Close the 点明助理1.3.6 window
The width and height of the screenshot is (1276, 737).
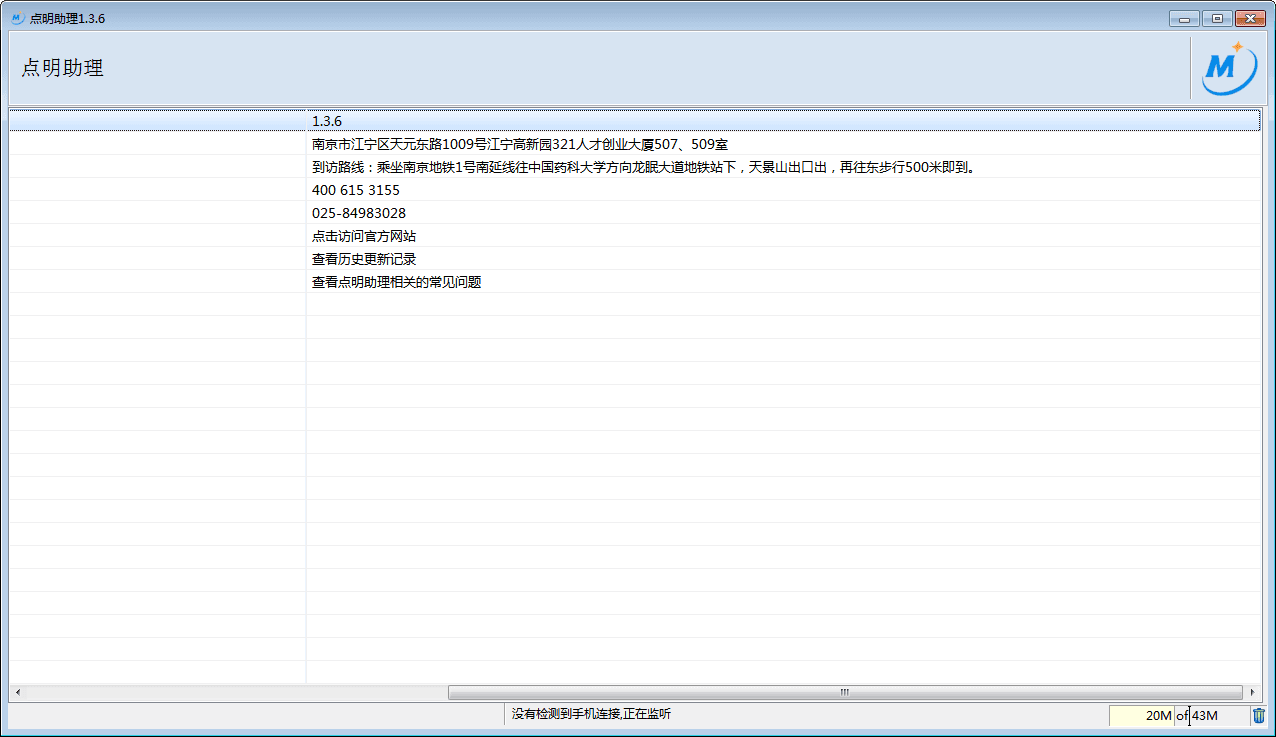click(1250, 18)
